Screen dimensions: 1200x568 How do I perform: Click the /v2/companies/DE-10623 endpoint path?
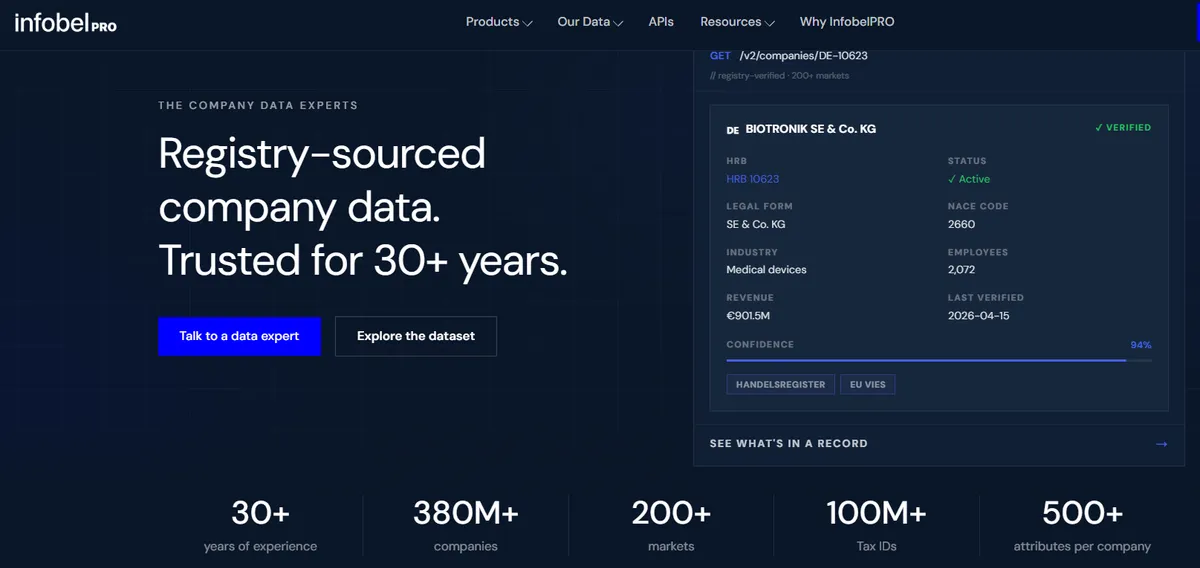pos(803,56)
